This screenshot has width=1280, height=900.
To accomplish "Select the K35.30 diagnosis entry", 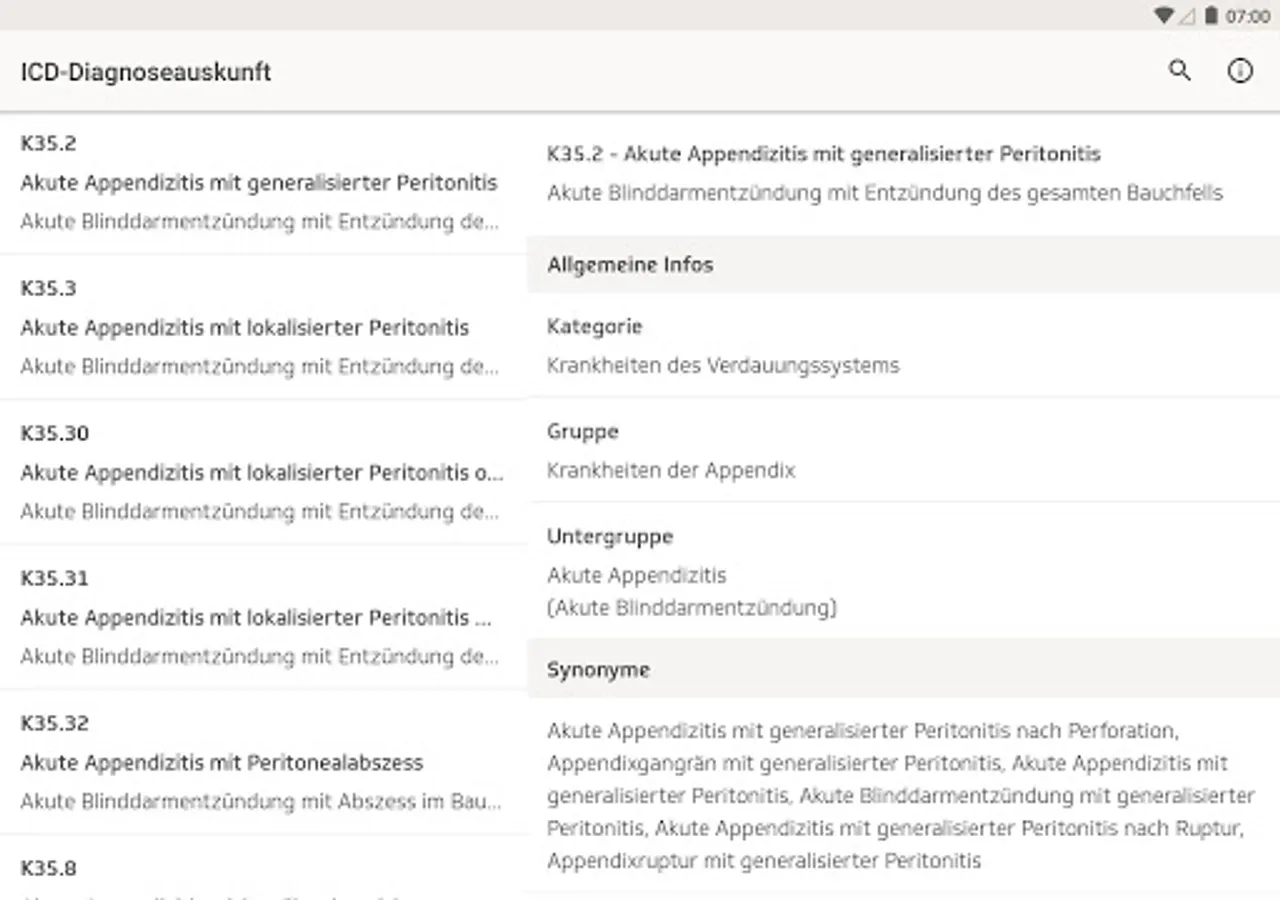I will click(x=260, y=472).
